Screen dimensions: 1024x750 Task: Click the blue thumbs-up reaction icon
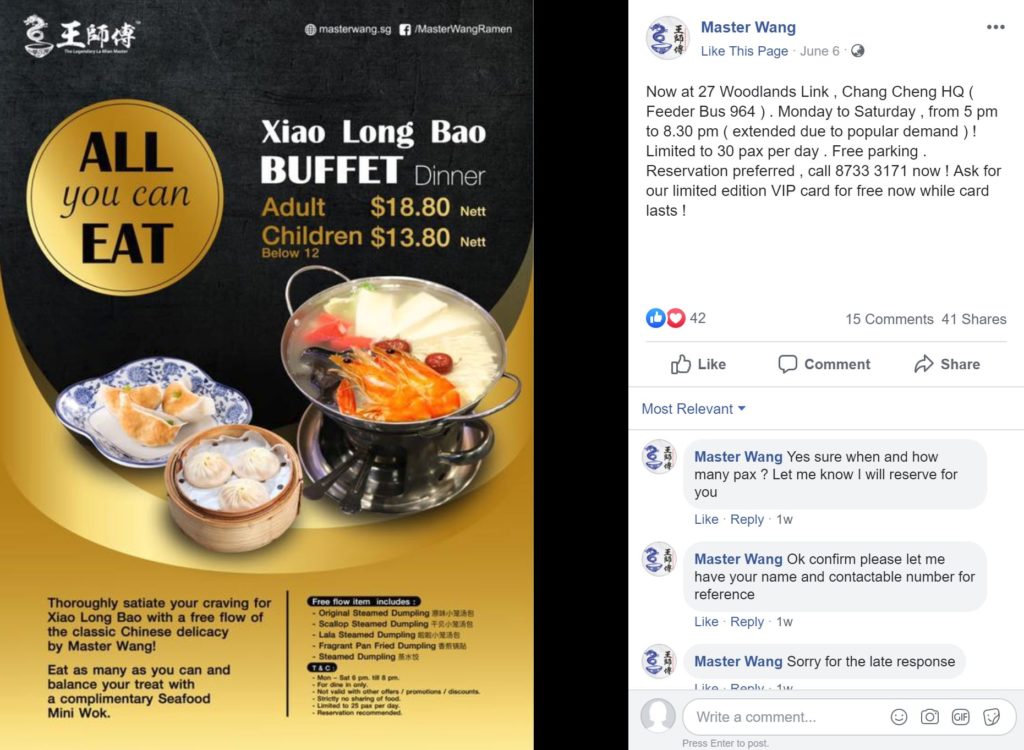(655, 318)
